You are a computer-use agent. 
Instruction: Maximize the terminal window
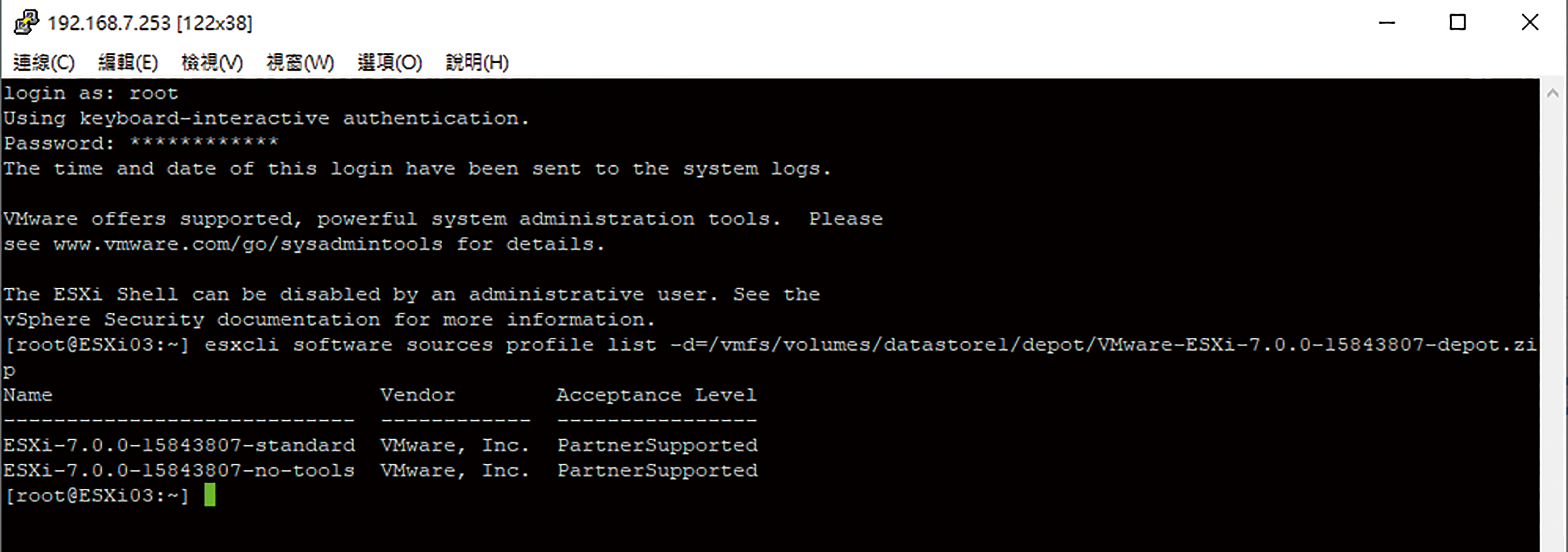(1458, 23)
